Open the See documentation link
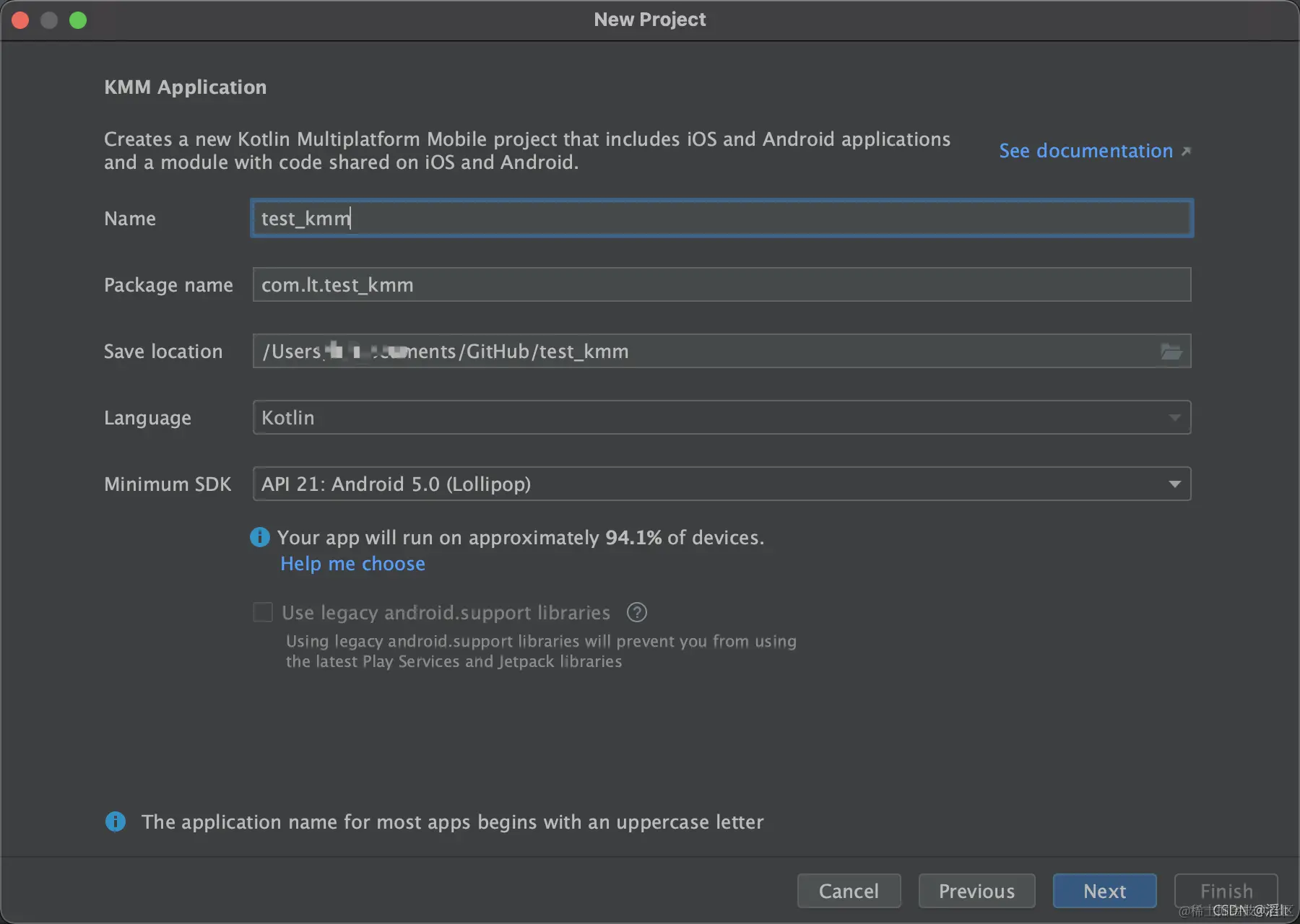 (1085, 151)
